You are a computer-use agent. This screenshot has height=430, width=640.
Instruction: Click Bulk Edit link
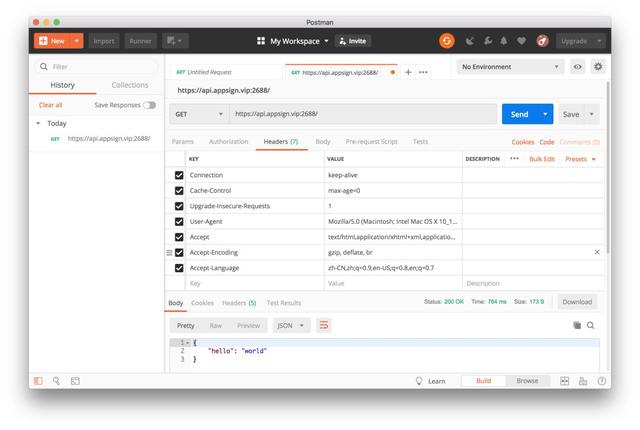coord(542,159)
